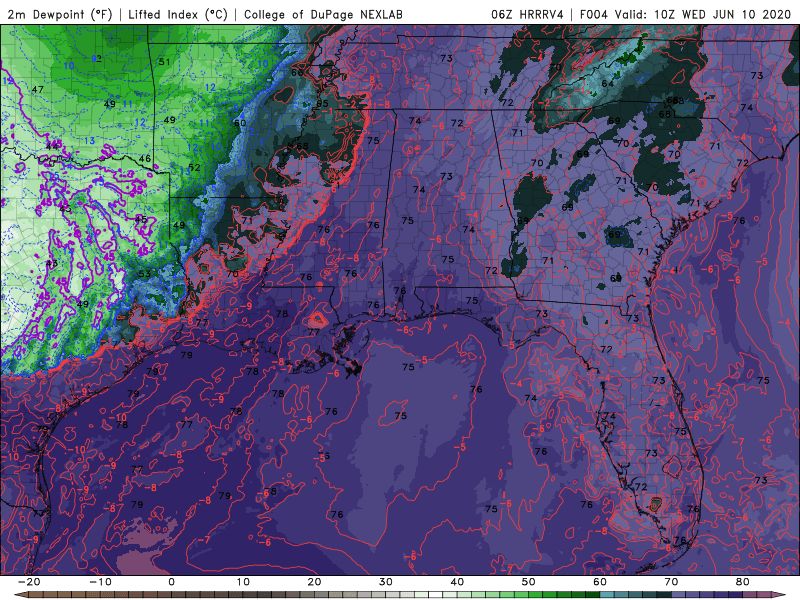Click the "51" dewpoint value on map
This screenshot has width=800, height=600.
pyautogui.click(x=164, y=62)
